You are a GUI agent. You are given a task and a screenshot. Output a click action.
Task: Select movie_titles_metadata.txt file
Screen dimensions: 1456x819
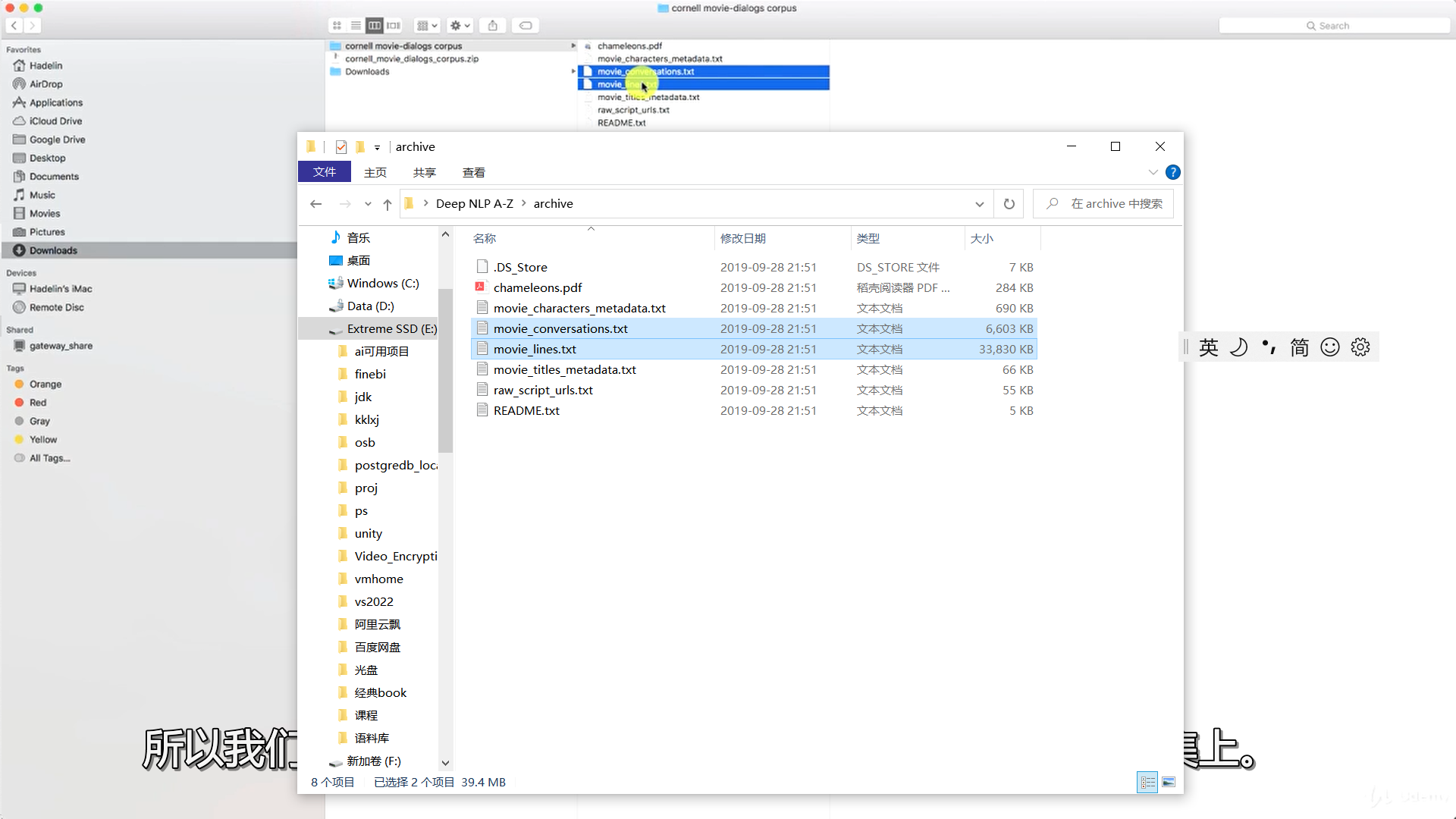click(x=754, y=370)
